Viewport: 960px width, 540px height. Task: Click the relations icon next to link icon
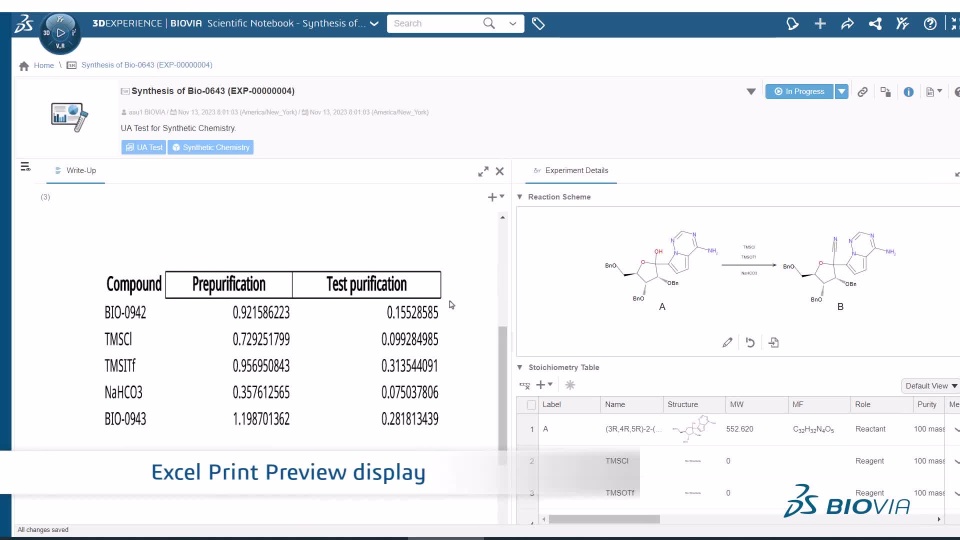pos(885,92)
